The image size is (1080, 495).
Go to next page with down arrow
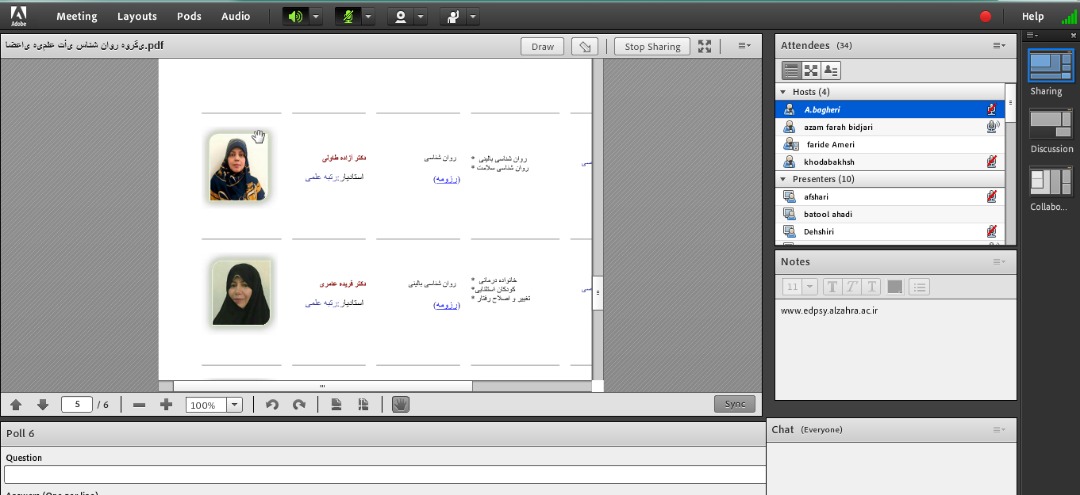click(42, 405)
